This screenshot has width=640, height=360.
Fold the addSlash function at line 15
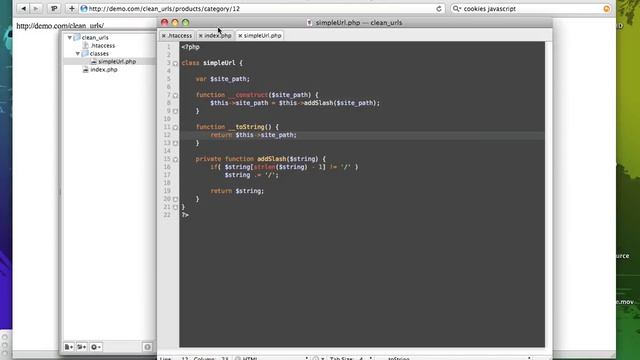175,159
